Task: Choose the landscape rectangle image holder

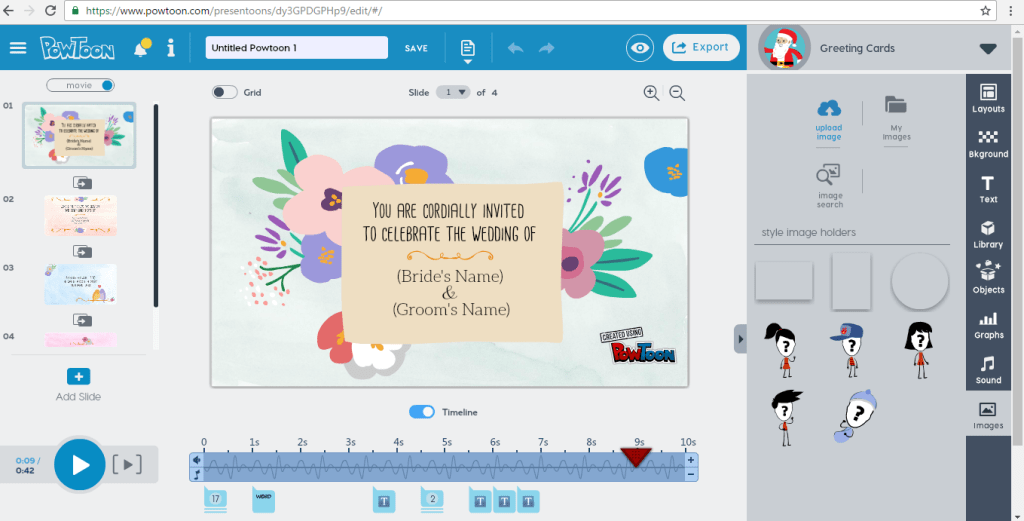Action: click(784, 281)
